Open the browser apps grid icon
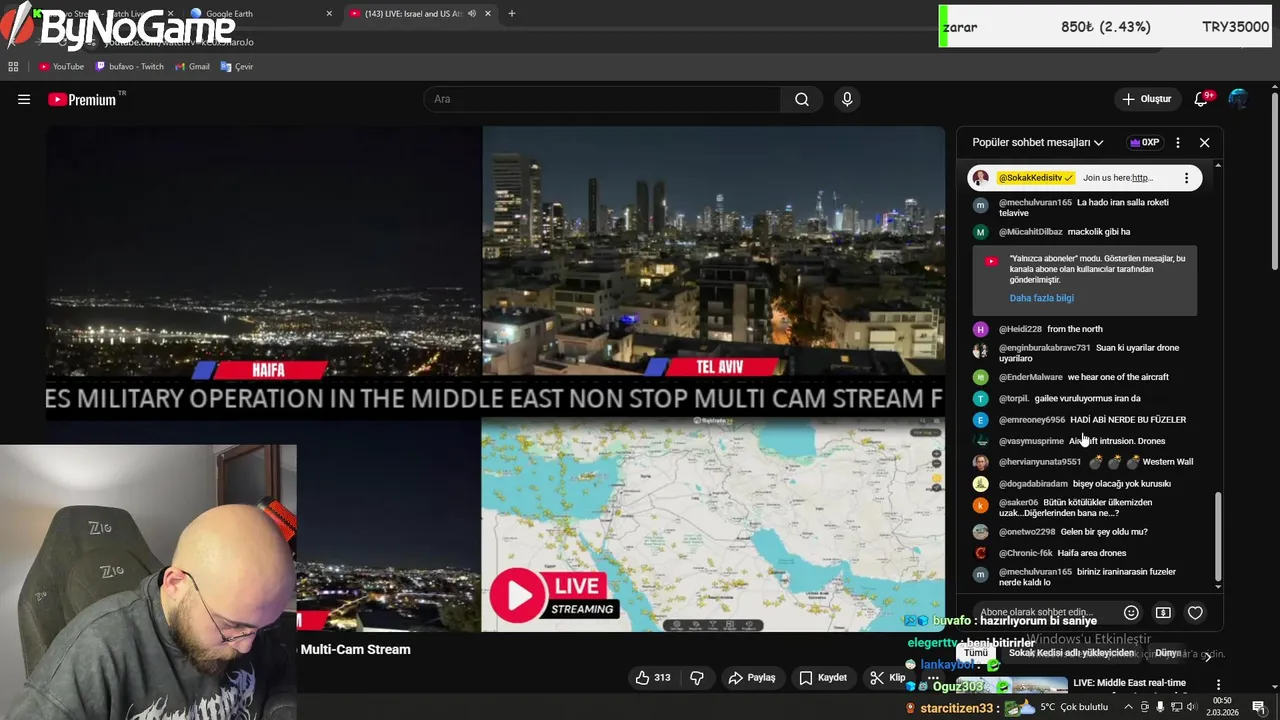The height and width of the screenshot is (720, 1280). [13, 67]
